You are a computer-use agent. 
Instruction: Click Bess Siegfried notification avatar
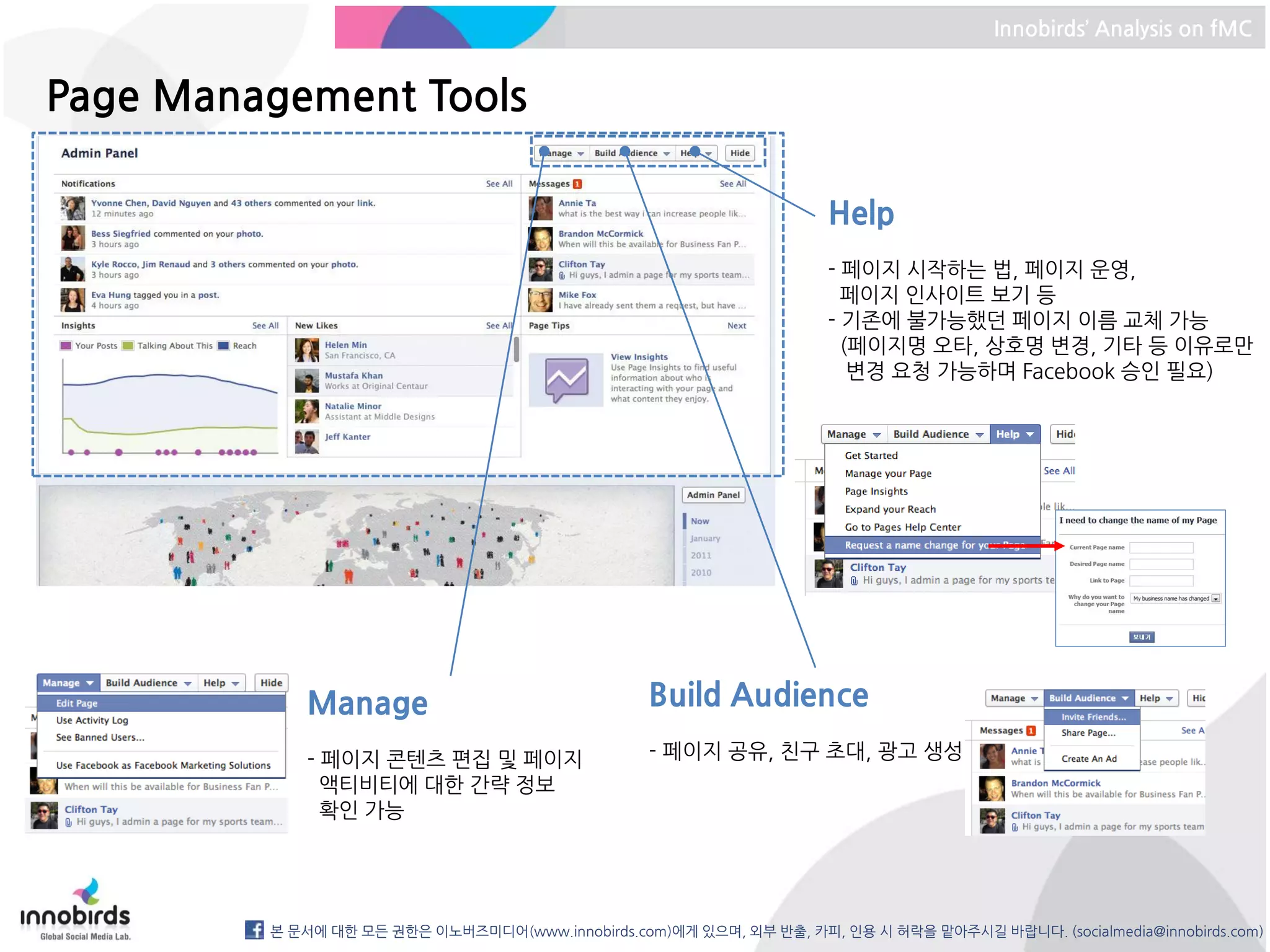[73, 239]
